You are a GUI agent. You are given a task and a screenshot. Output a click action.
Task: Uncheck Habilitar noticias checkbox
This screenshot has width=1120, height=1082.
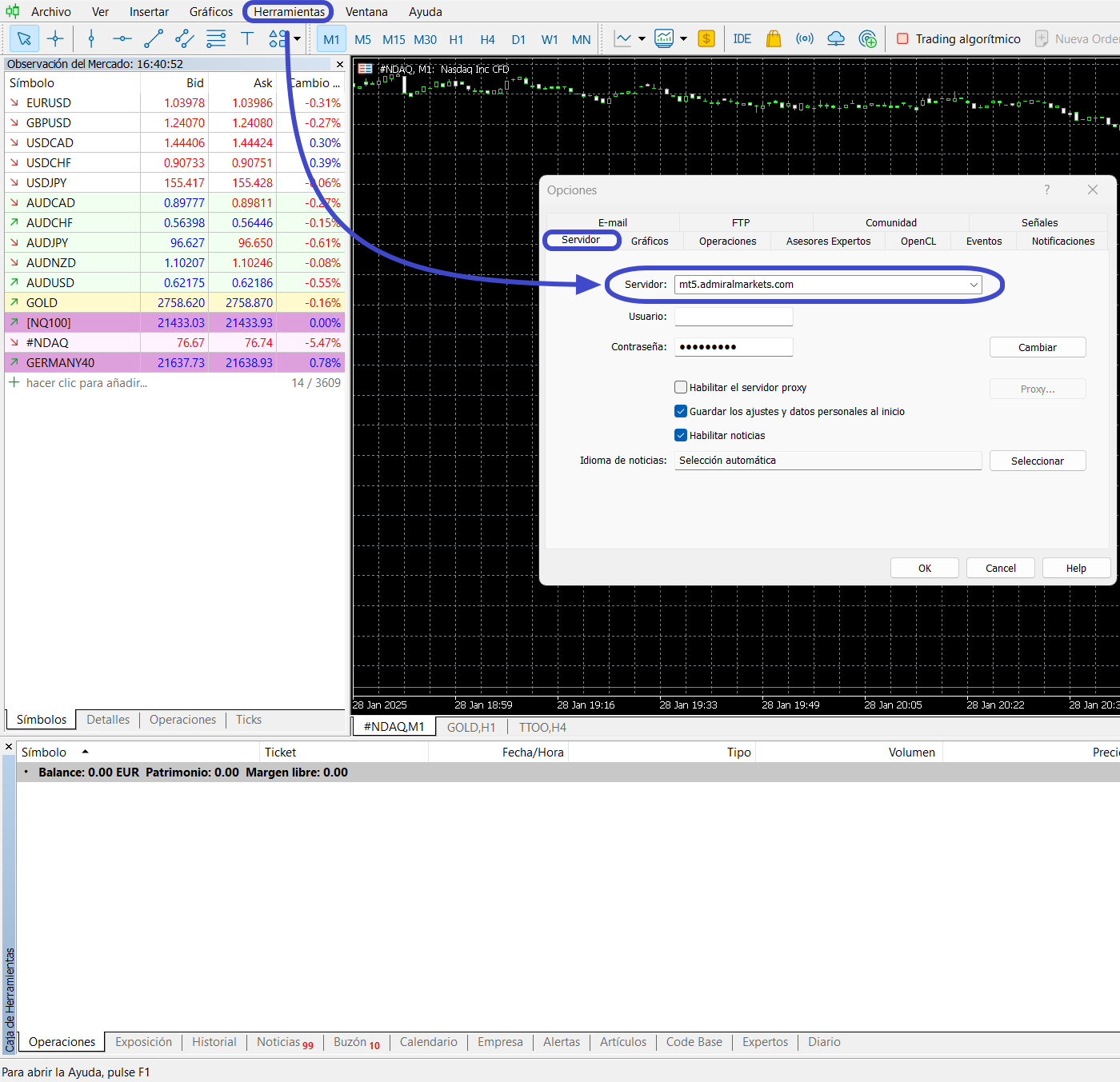pos(681,435)
